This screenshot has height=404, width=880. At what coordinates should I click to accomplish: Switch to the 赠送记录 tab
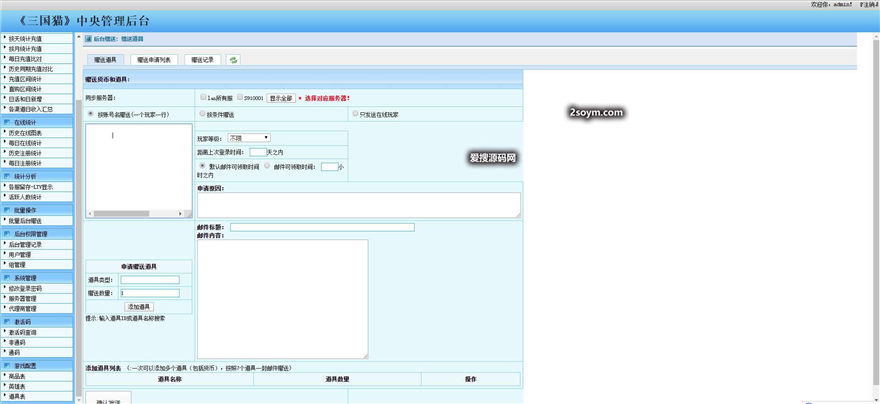[x=203, y=60]
